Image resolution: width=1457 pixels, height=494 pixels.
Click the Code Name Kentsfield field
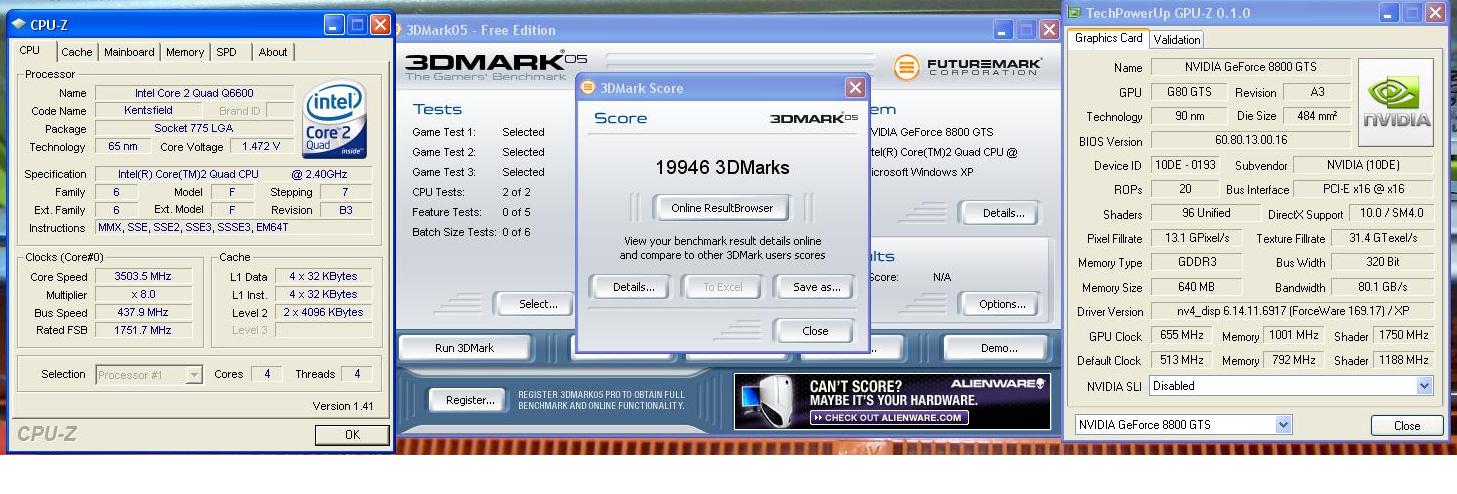click(x=148, y=111)
